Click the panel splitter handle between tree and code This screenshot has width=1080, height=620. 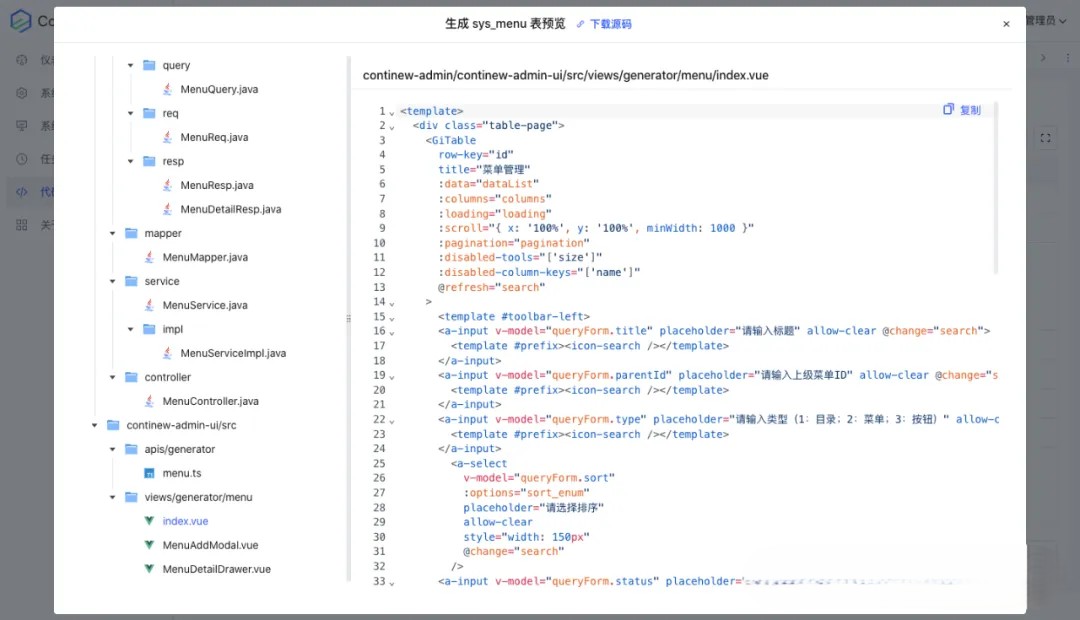pos(349,318)
